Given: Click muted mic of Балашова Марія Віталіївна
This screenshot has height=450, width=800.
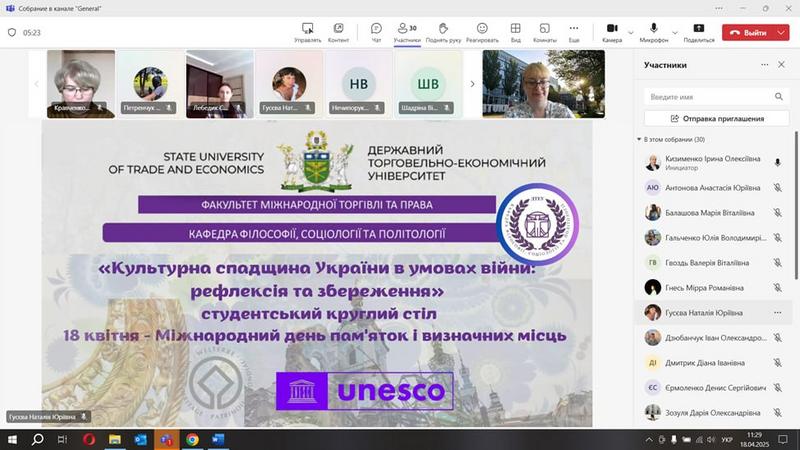Looking at the screenshot, I should 778,213.
